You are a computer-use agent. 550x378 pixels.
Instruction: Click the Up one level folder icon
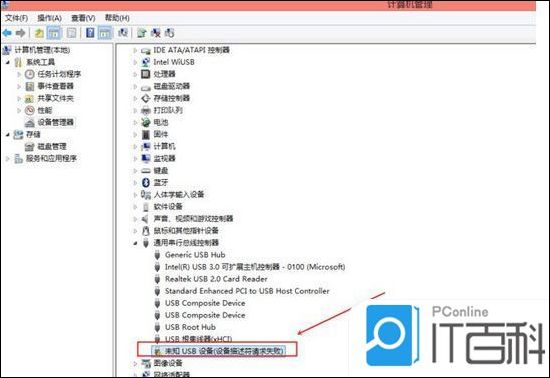coord(39,33)
